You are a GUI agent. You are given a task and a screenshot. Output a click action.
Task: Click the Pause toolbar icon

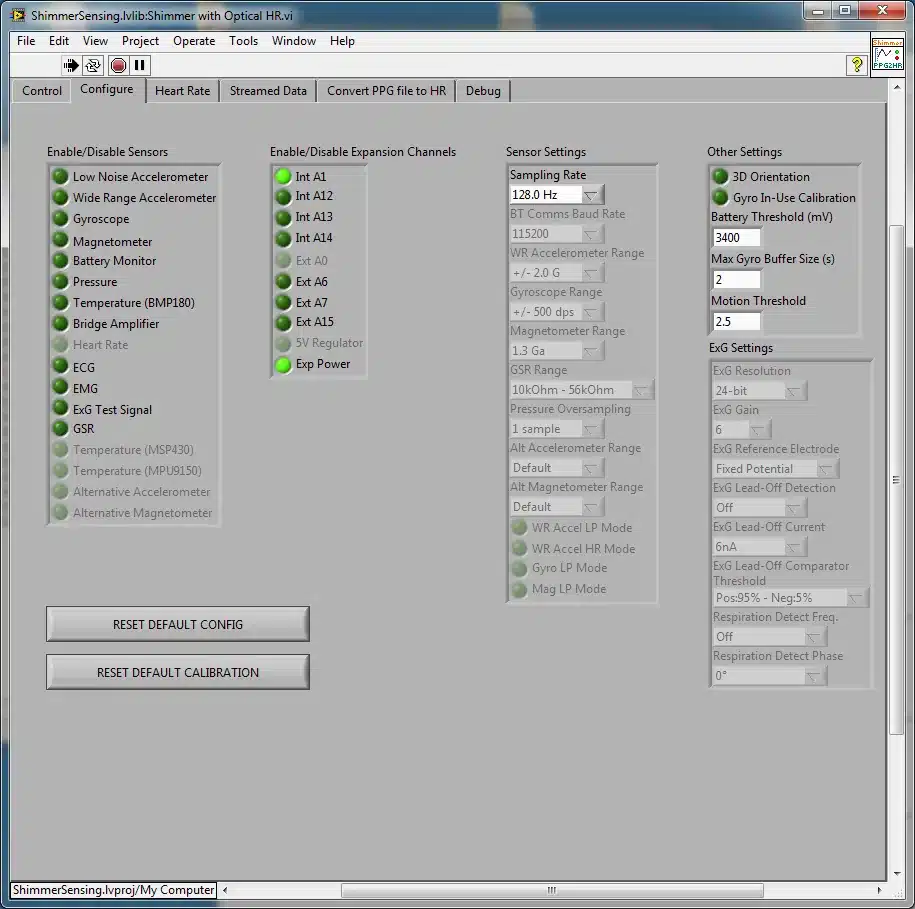click(x=139, y=65)
